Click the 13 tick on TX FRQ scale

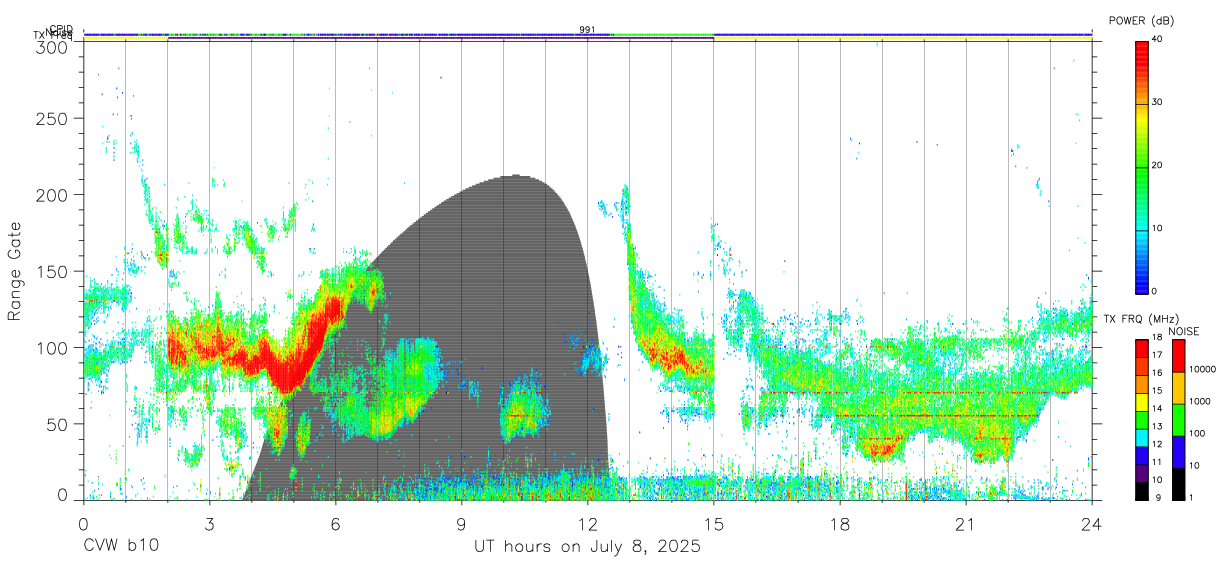click(1157, 426)
